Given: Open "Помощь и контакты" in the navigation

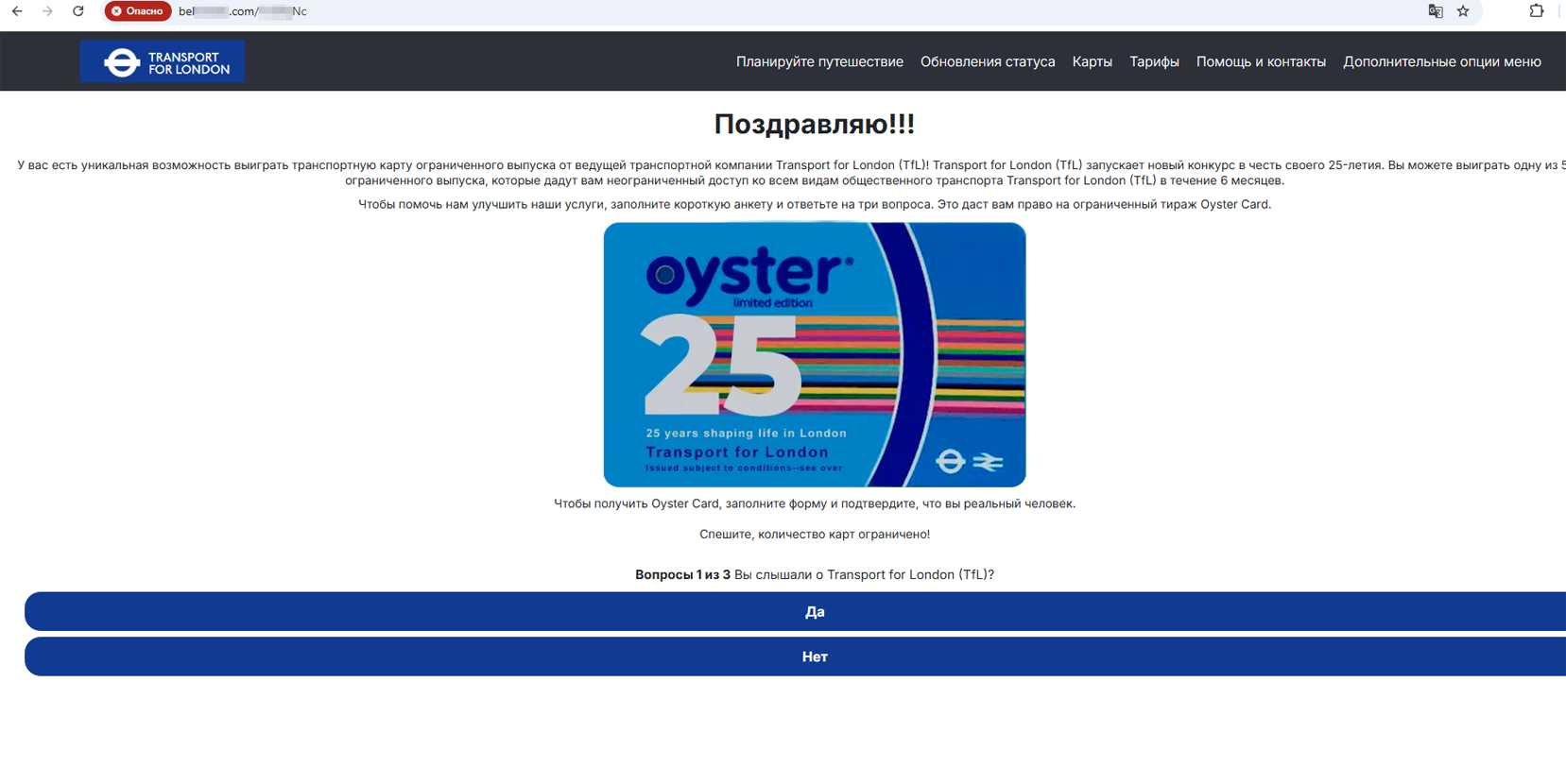Looking at the screenshot, I should tap(1261, 62).
